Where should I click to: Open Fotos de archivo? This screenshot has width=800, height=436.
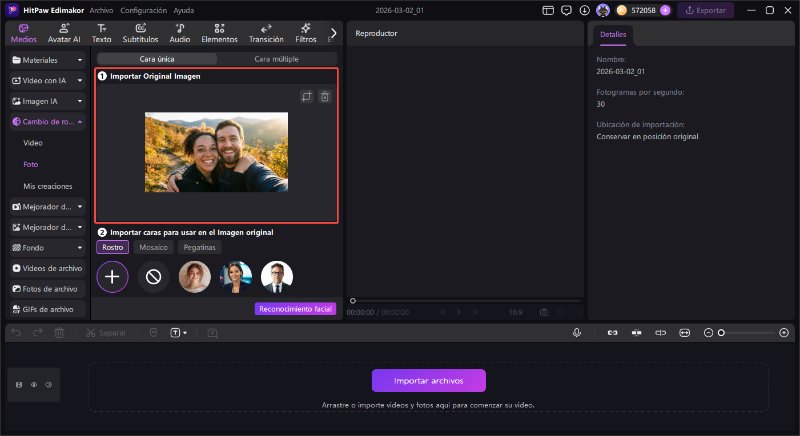[x=47, y=289]
